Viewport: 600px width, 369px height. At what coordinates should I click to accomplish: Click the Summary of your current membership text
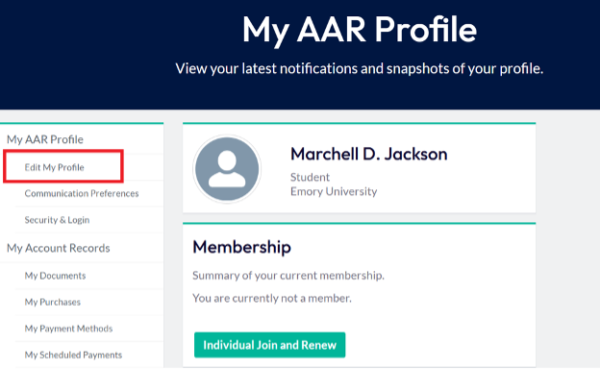(x=289, y=276)
